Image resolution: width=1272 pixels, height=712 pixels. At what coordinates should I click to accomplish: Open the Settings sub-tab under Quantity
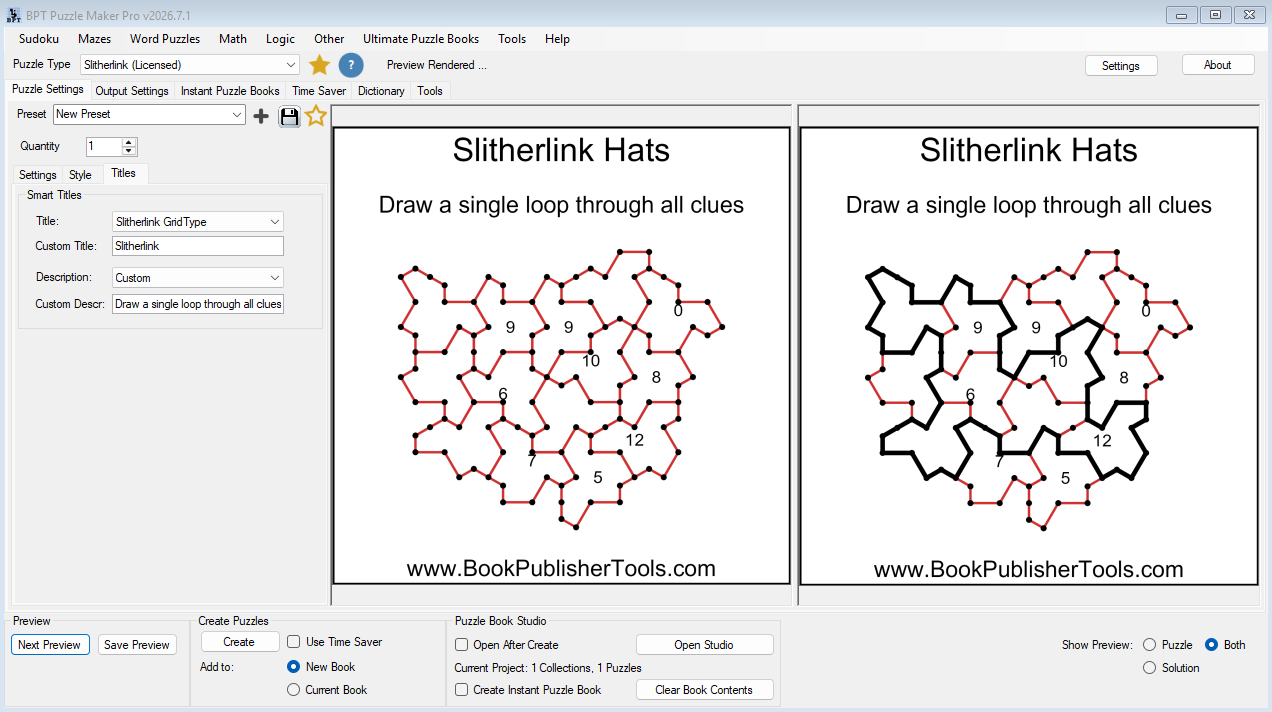coord(38,175)
